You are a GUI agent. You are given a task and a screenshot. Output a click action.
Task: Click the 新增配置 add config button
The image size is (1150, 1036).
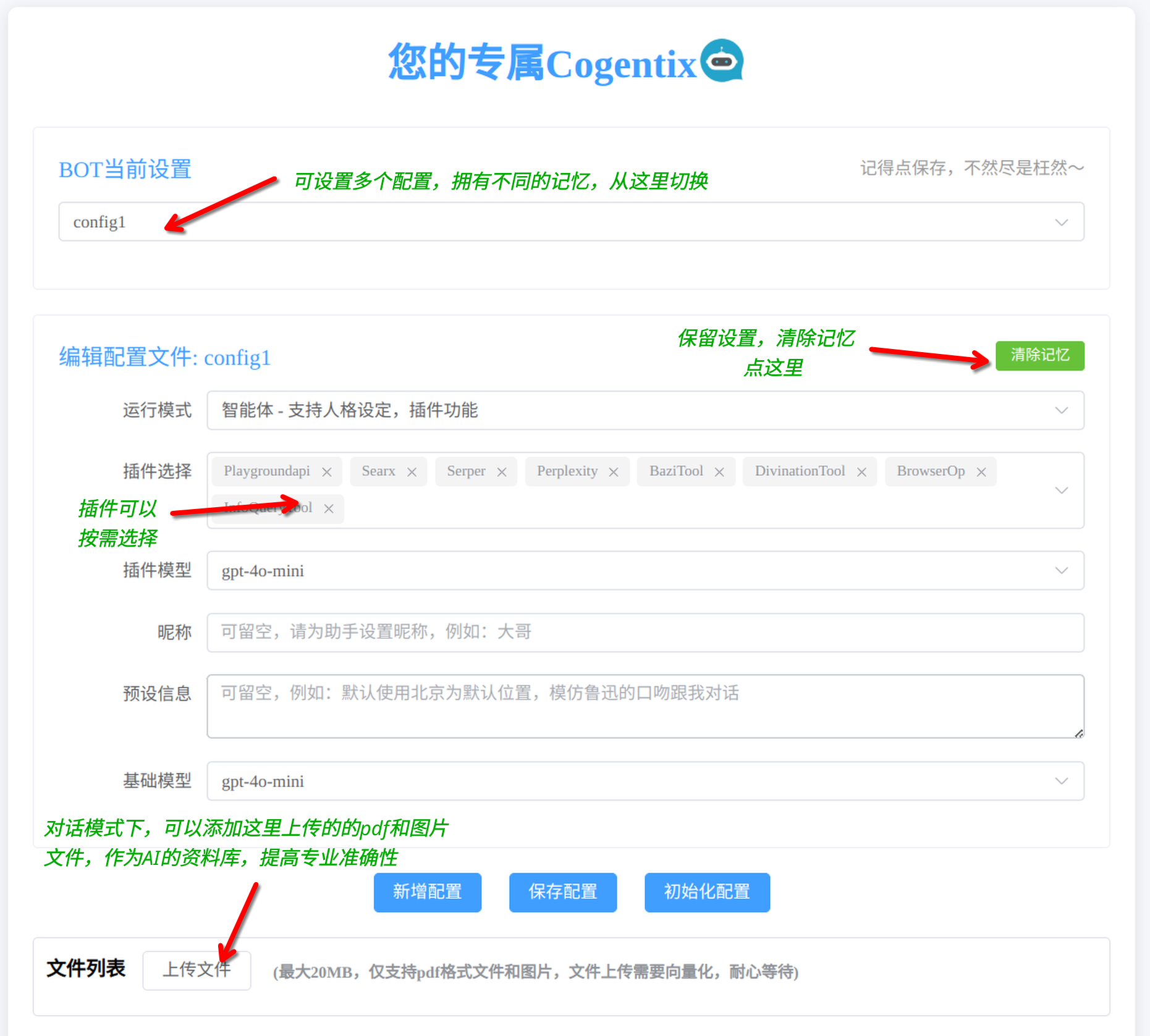coord(428,892)
